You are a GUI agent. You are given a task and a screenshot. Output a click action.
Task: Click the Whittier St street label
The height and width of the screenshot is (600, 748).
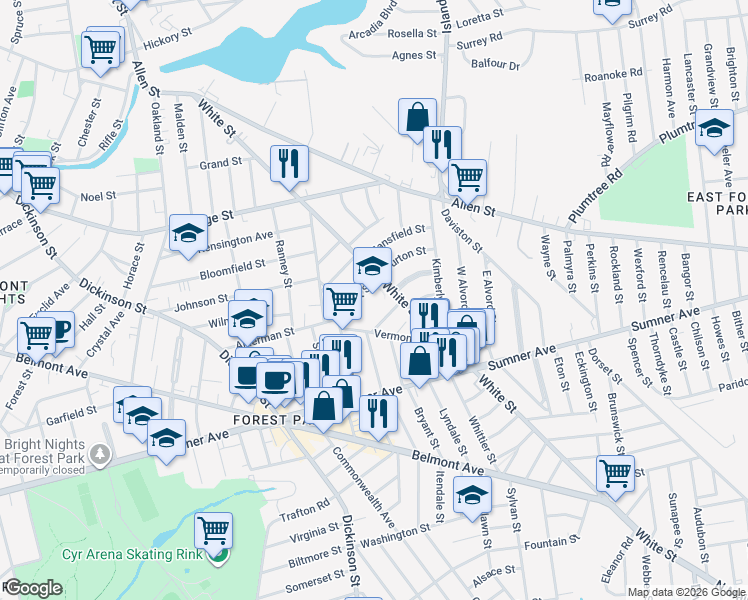[482, 439]
